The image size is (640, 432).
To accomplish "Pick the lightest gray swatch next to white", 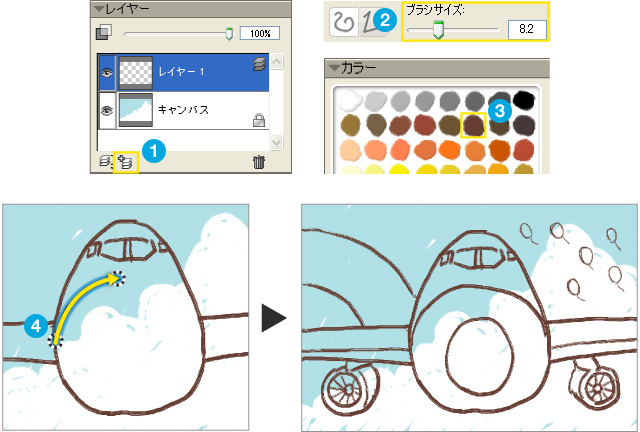I will pos(376,100).
